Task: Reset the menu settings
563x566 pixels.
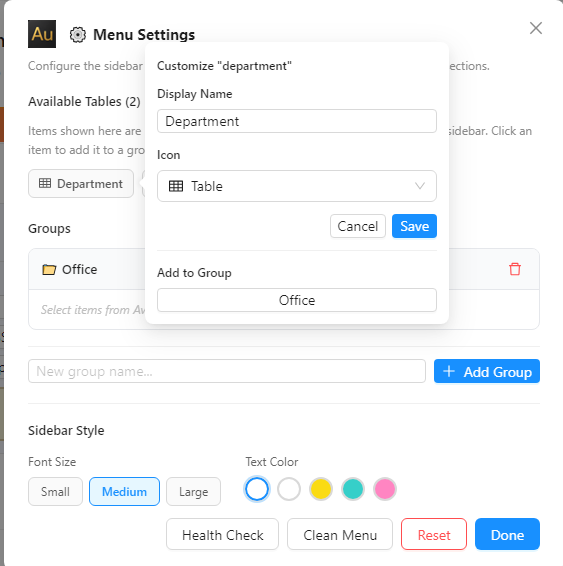Action: coord(434,534)
